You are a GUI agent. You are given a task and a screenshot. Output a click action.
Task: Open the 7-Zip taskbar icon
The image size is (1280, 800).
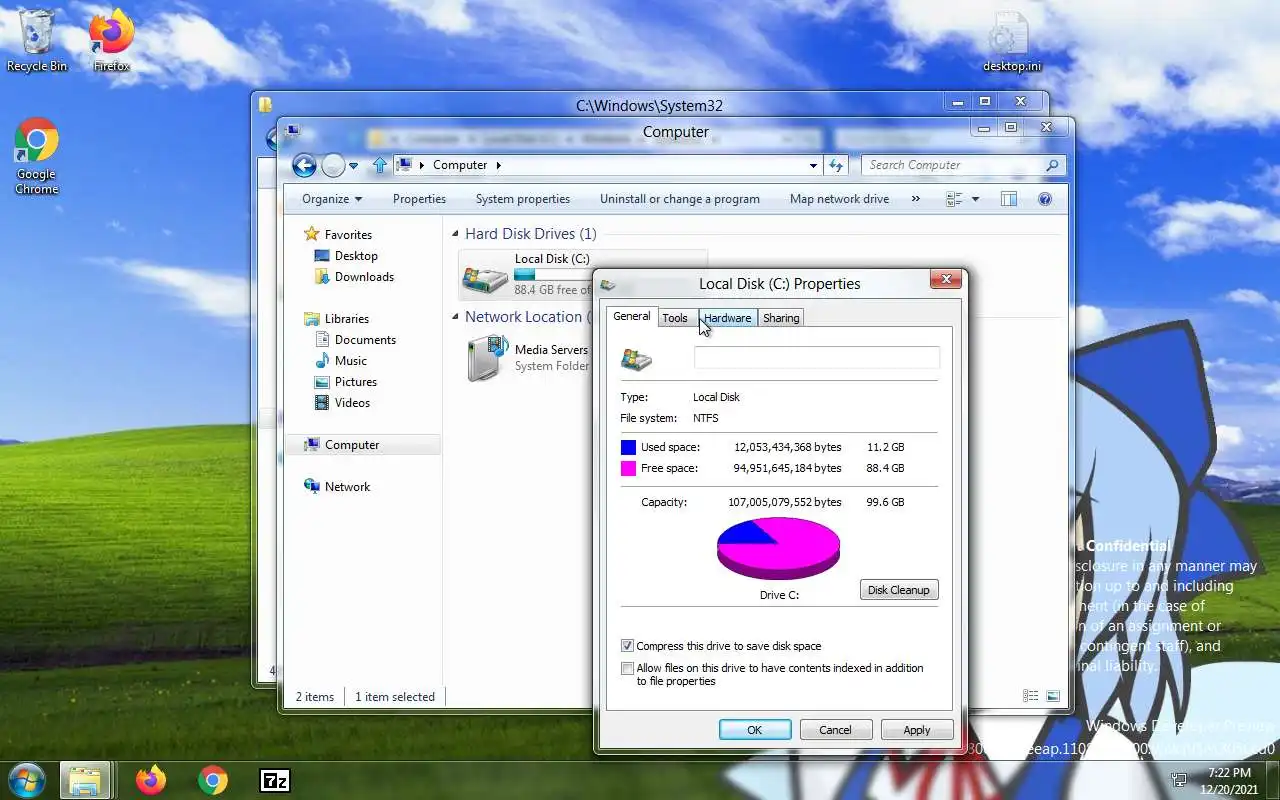tap(274, 780)
